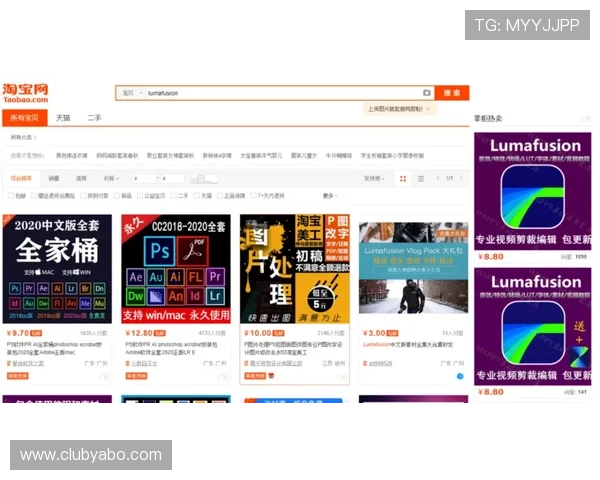Open blue chat icon on the ¥3.00 item
600x480 pixels.
pos(460,376)
